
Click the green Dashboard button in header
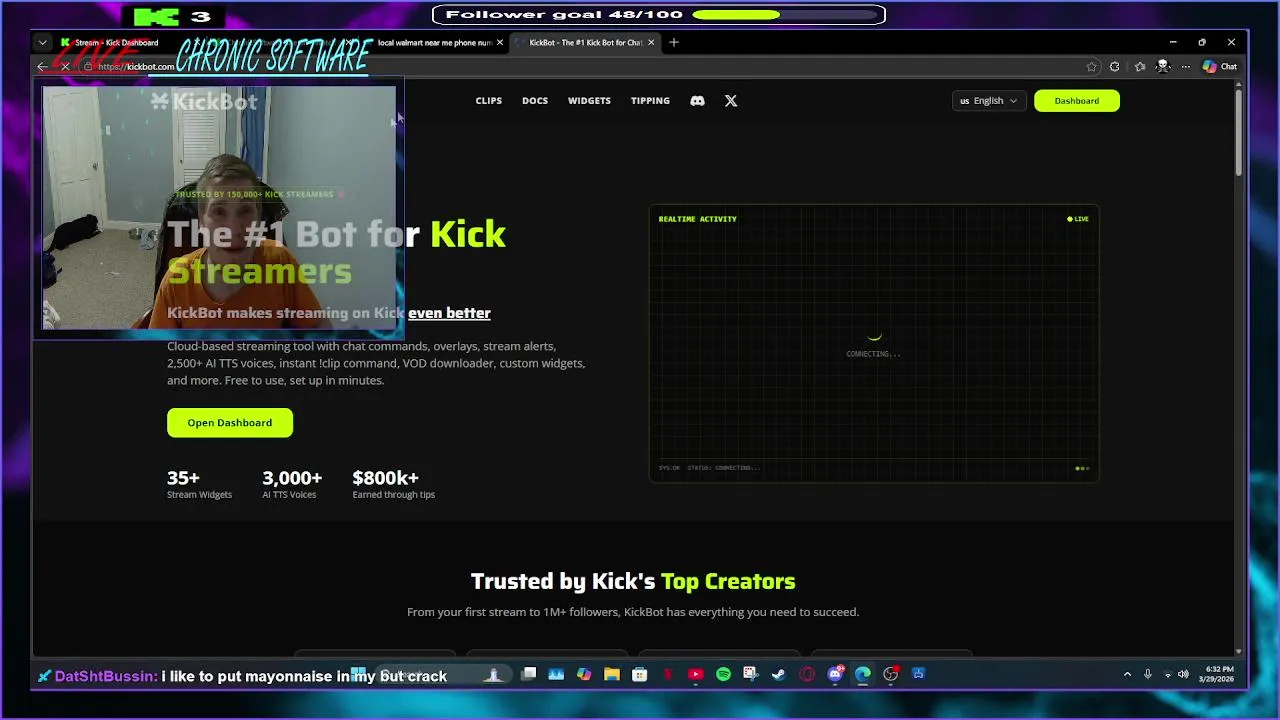point(1077,100)
